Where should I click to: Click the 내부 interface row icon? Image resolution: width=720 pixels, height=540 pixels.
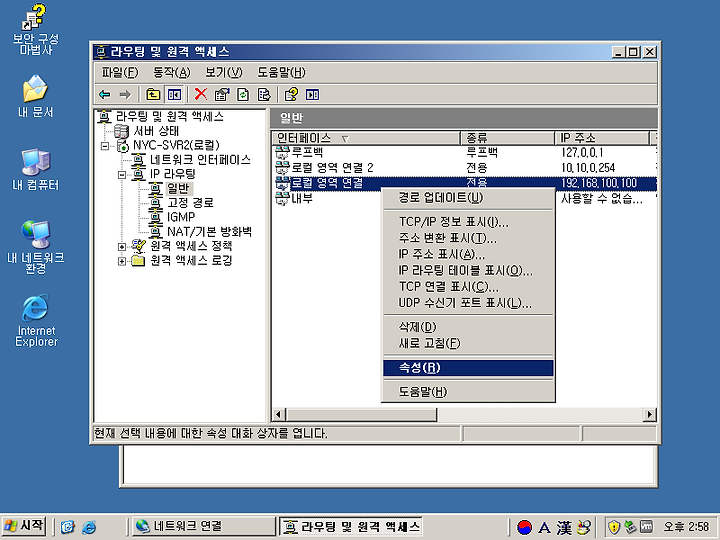tap(281, 198)
